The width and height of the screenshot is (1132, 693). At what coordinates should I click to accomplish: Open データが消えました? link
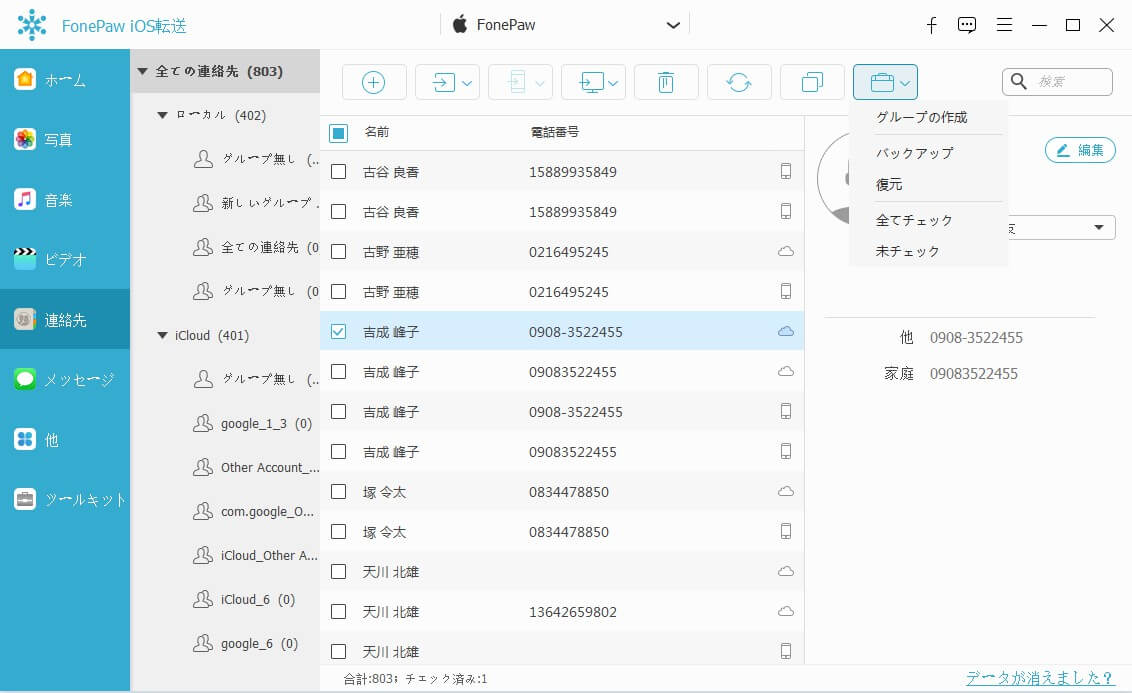click(1040, 678)
